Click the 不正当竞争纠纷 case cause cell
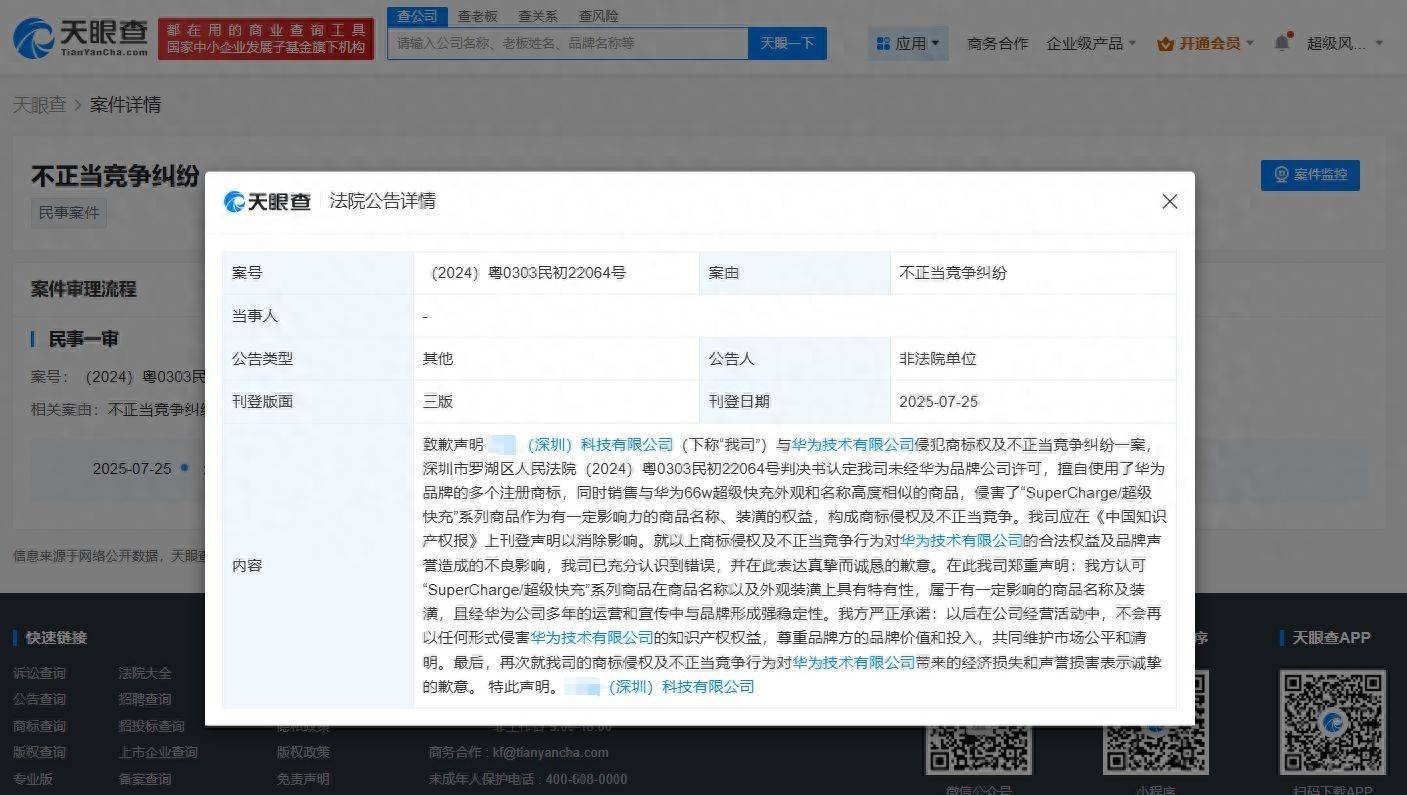Viewport: 1407px width, 795px height. tap(1033, 273)
